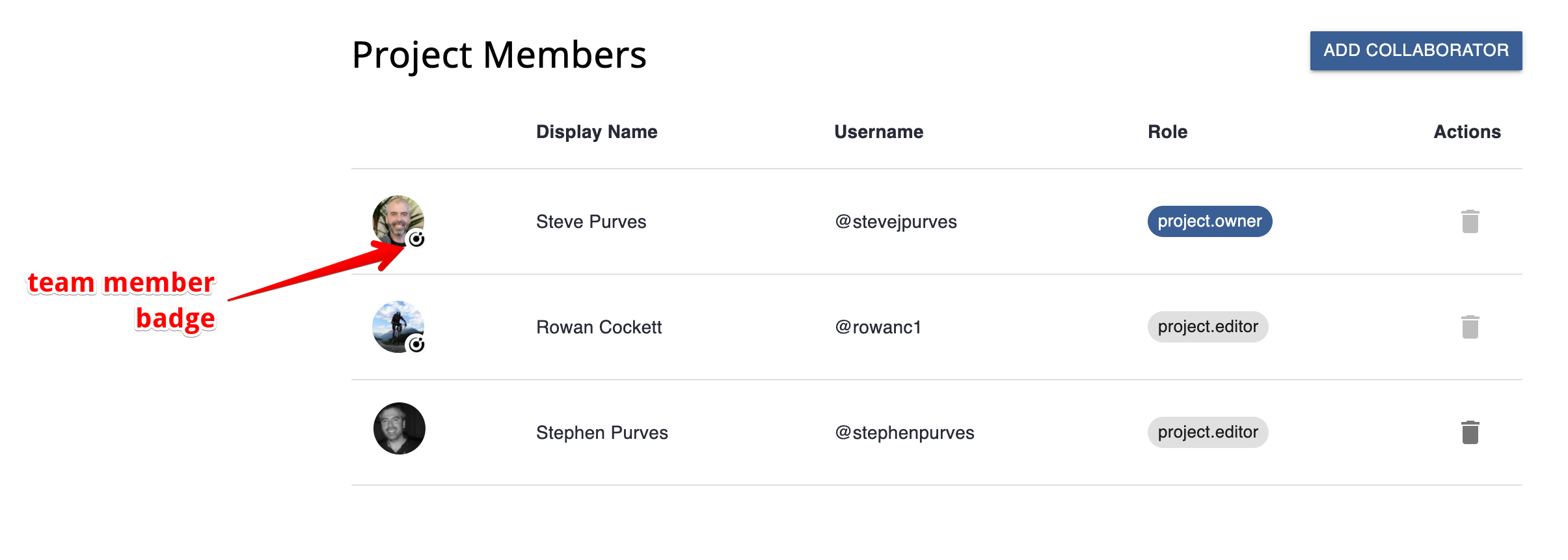Open Rowan Cockett's project.editor role chip
Screen dimensions: 1568x560
(x=1208, y=327)
